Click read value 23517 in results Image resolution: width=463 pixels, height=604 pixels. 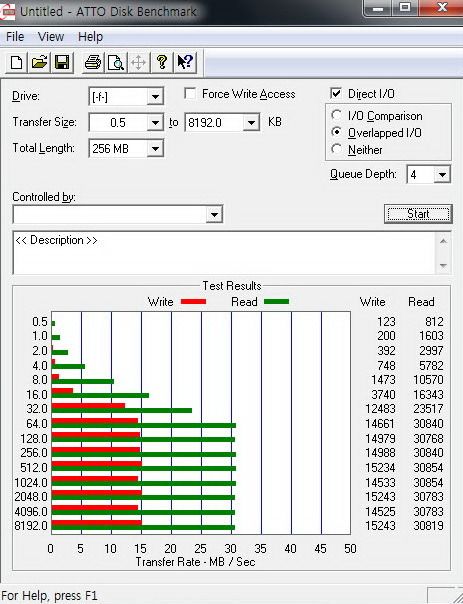pos(428,409)
